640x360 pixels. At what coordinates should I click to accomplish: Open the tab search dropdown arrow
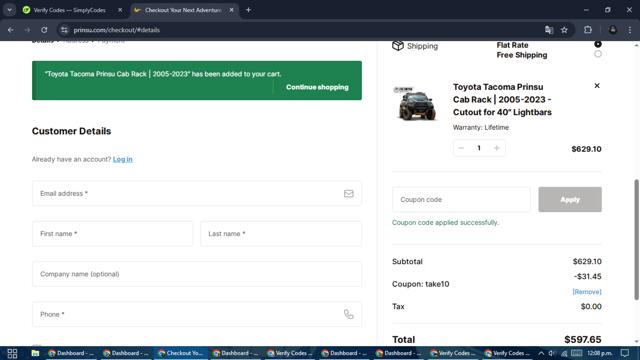[9, 10]
